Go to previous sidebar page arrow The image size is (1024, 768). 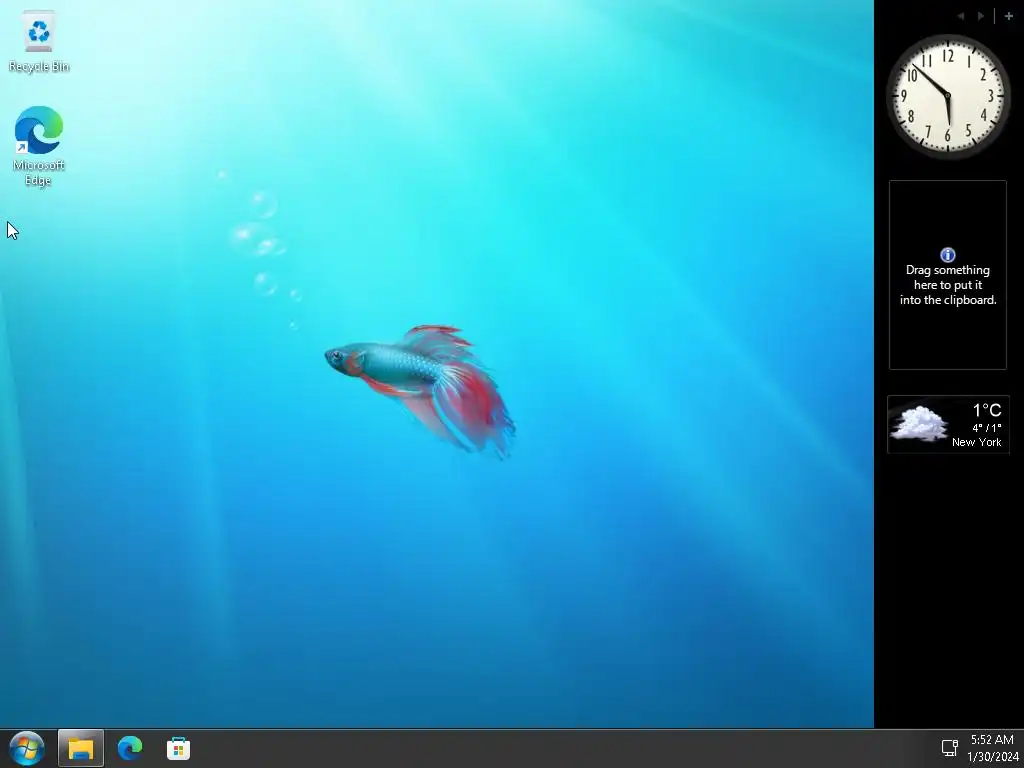click(961, 16)
